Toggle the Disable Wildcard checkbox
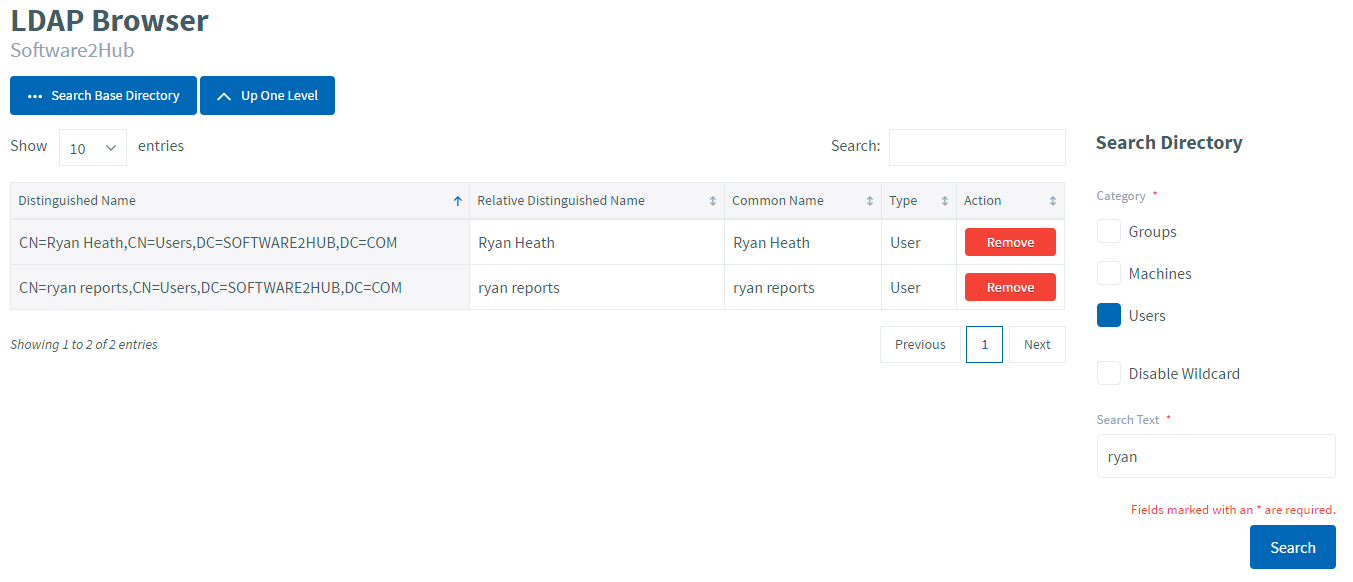 (1109, 374)
